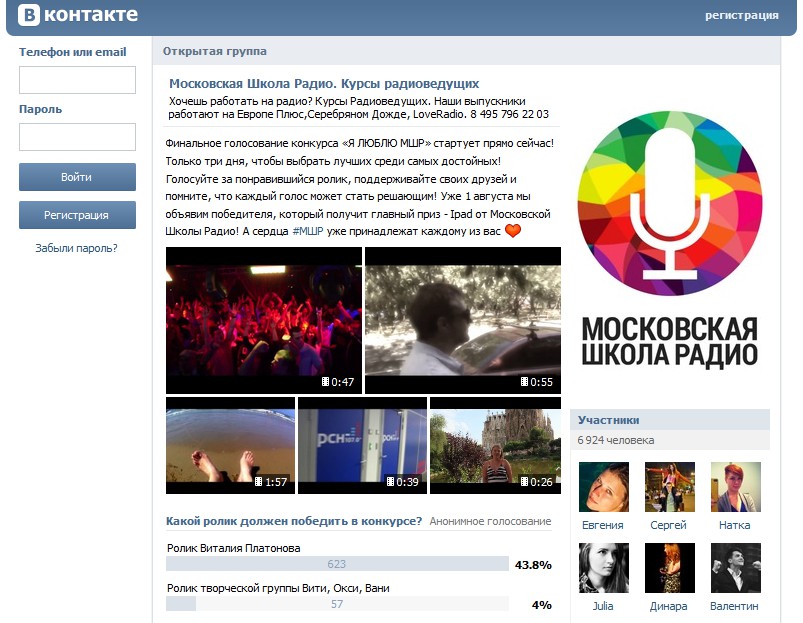Click the Ролик творческой группы Вити, Окси, Вани label
803x623 pixels.
[x=278, y=588]
